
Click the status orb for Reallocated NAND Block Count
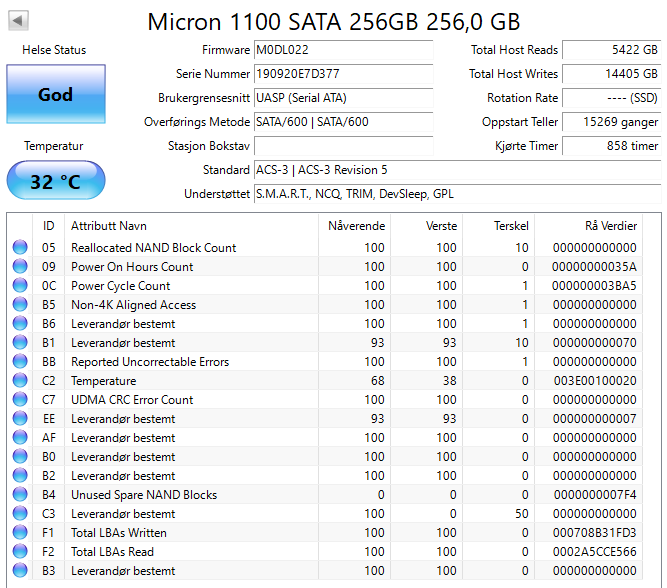(20, 247)
